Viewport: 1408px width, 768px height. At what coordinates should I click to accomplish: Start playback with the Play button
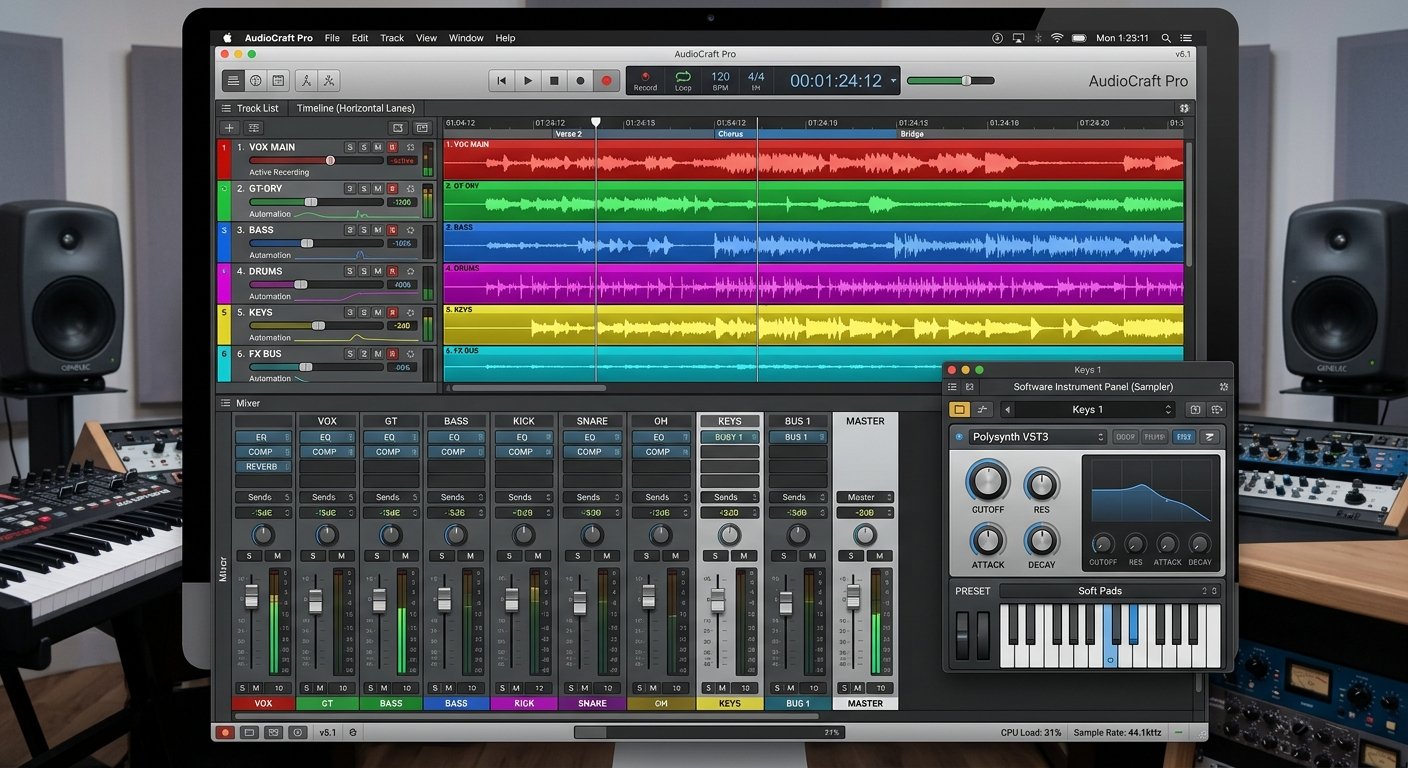528,81
